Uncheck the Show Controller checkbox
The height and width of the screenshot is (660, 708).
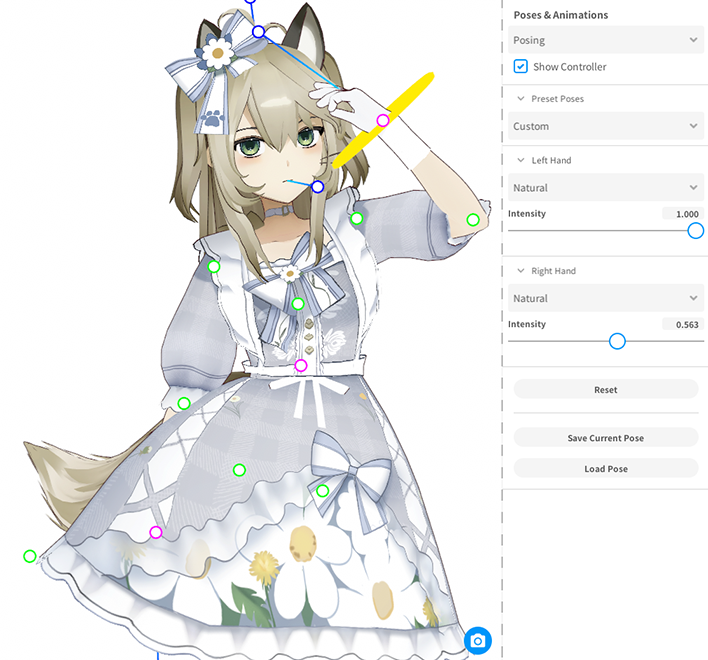pyautogui.click(x=520, y=67)
